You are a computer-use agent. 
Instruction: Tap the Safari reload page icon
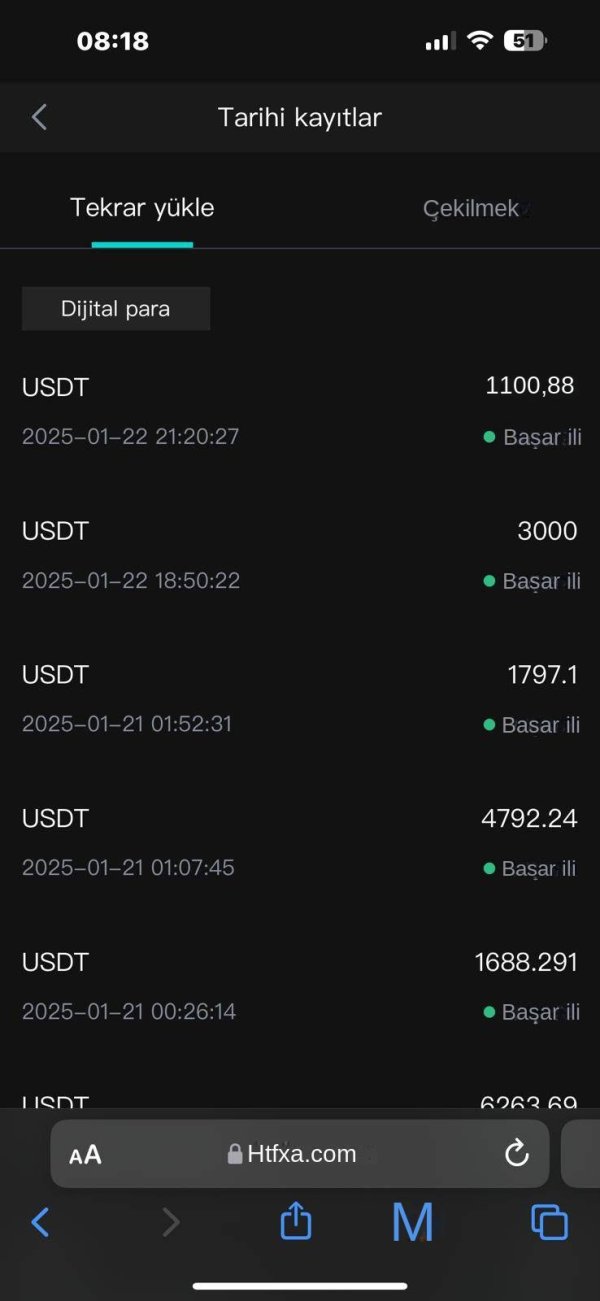point(516,1154)
